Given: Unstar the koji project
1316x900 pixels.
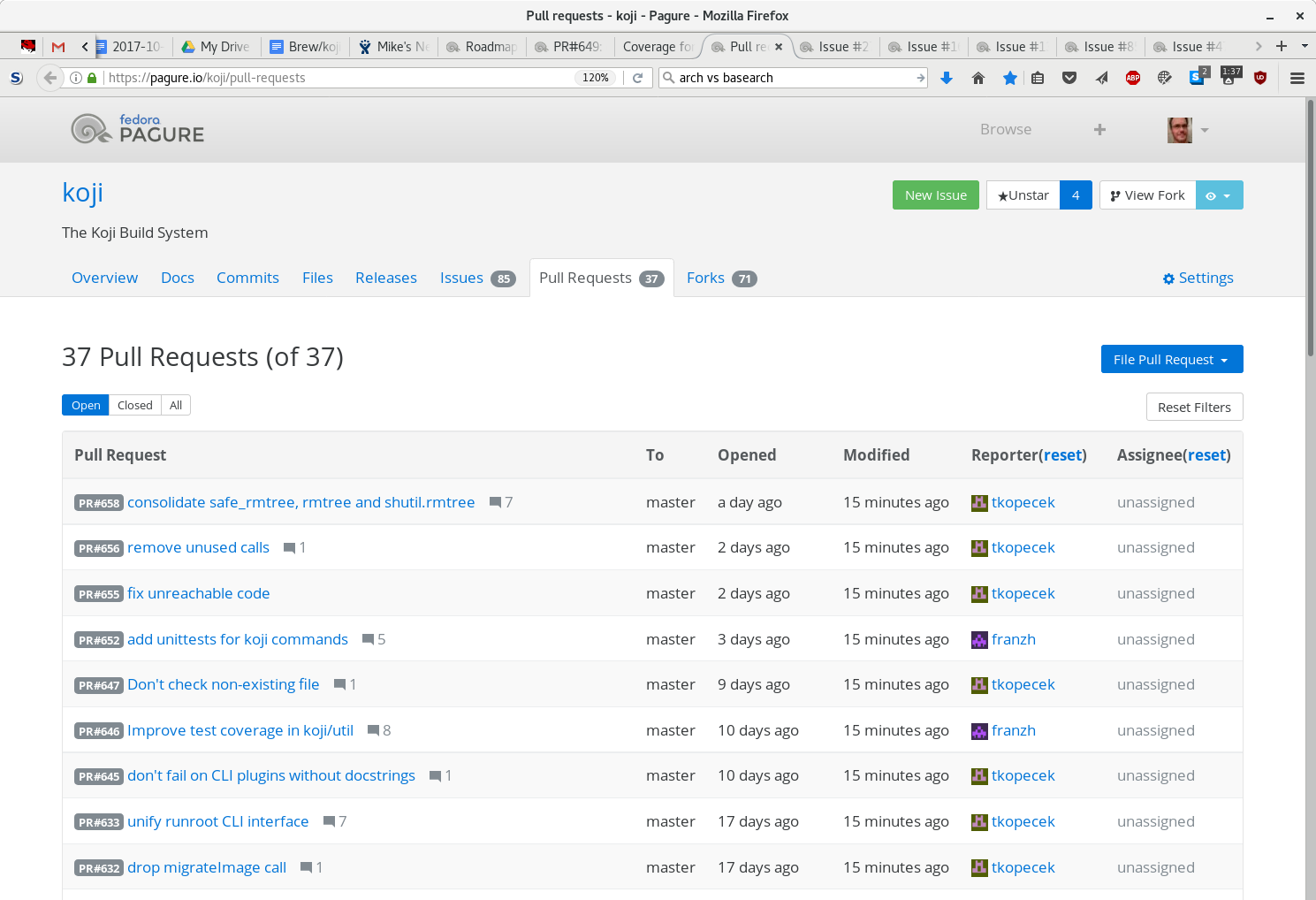Looking at the screenshot, I should pos(1023,195).
